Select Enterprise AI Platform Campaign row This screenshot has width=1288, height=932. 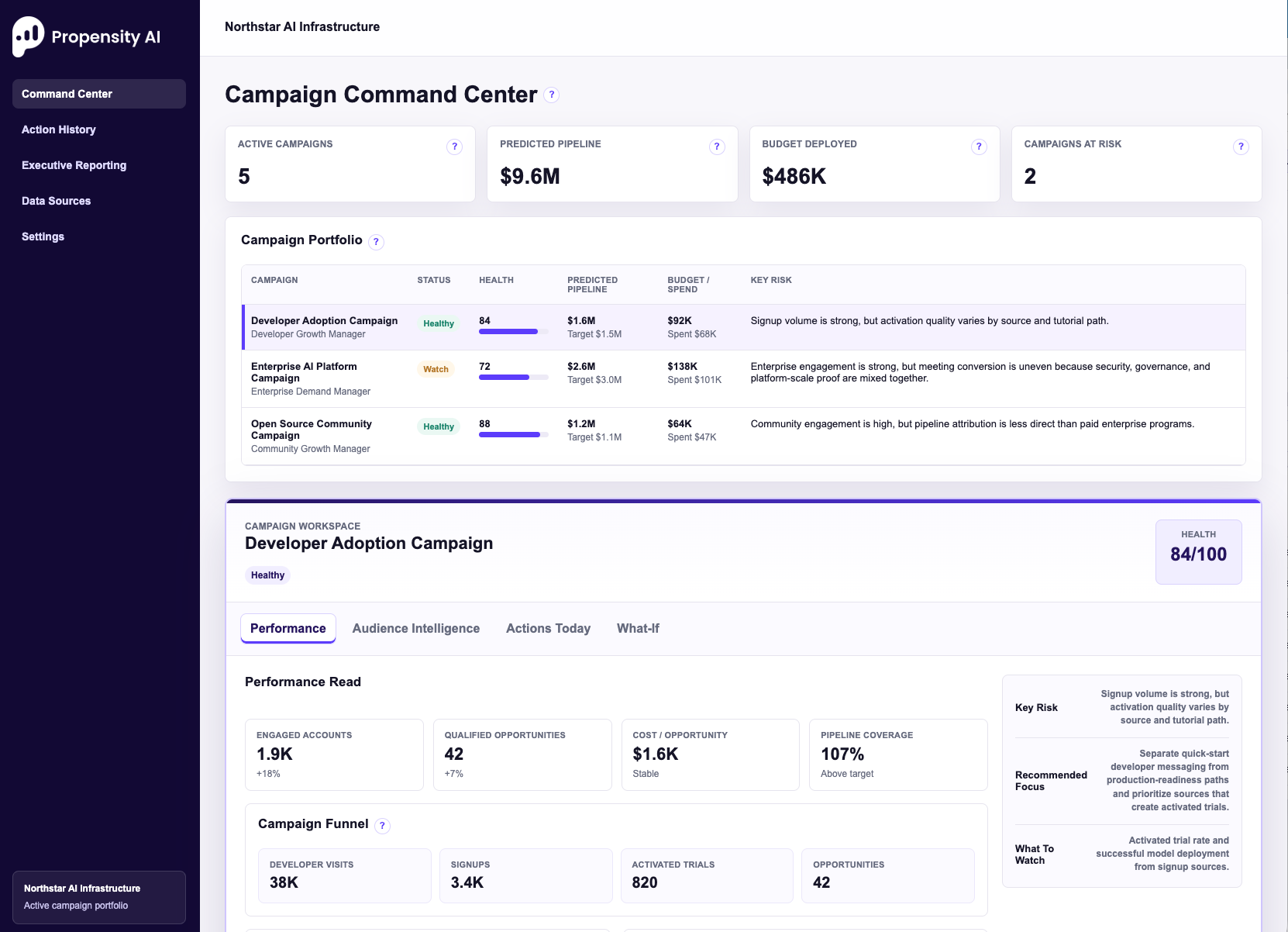744,379
